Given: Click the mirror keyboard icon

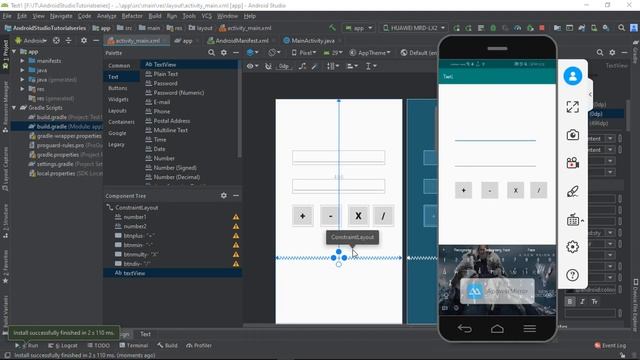Looking at the screenshot, I should (573, 220).
